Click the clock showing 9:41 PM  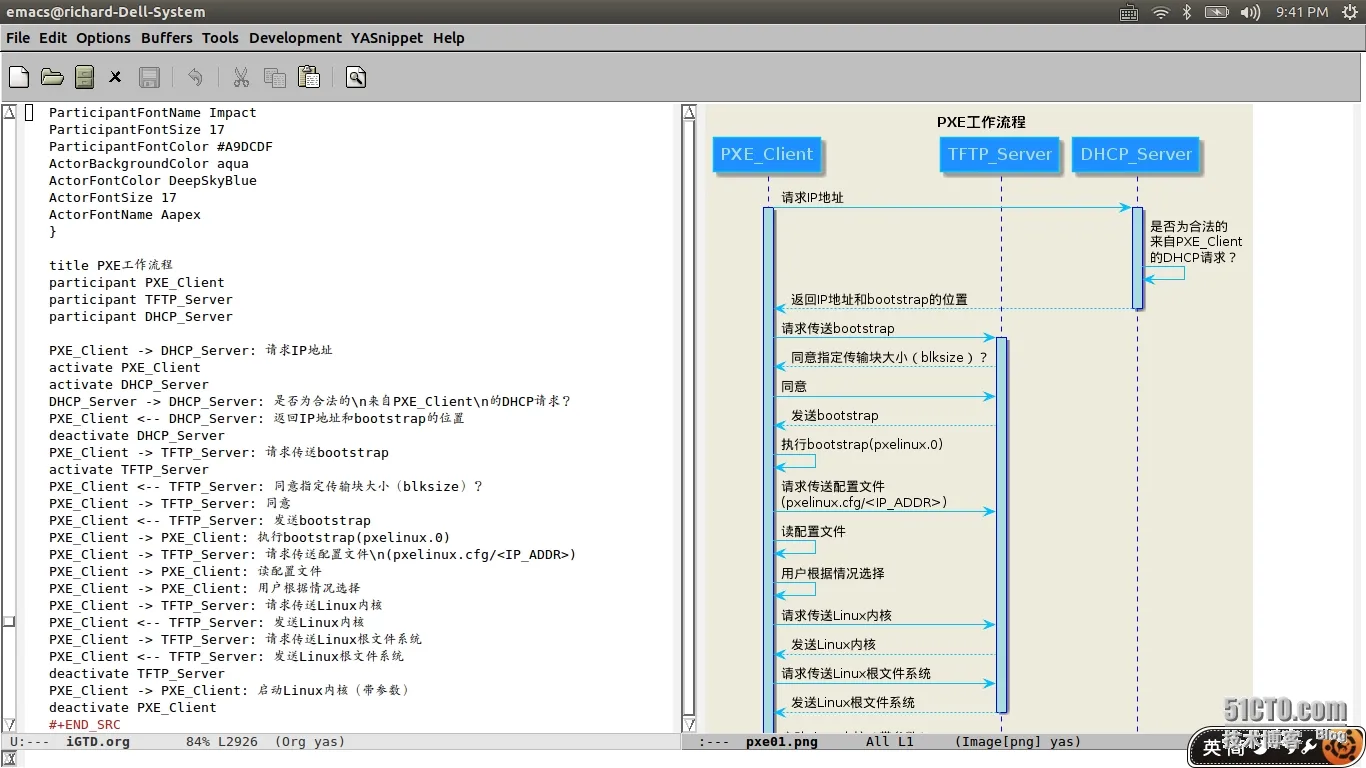click(x=1302, y=12)
